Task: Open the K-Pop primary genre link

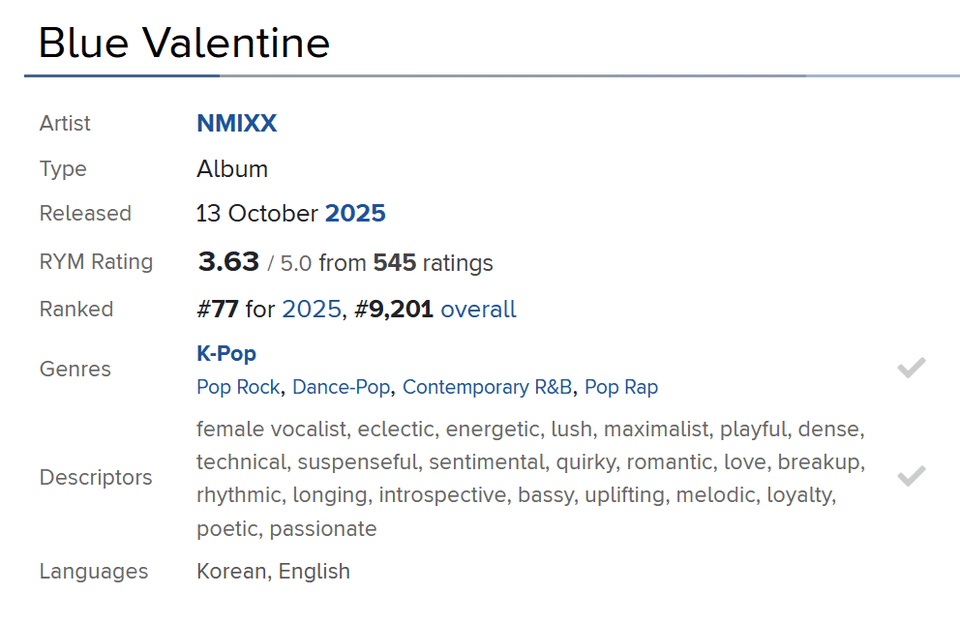Action: click(x=226, y=354)
